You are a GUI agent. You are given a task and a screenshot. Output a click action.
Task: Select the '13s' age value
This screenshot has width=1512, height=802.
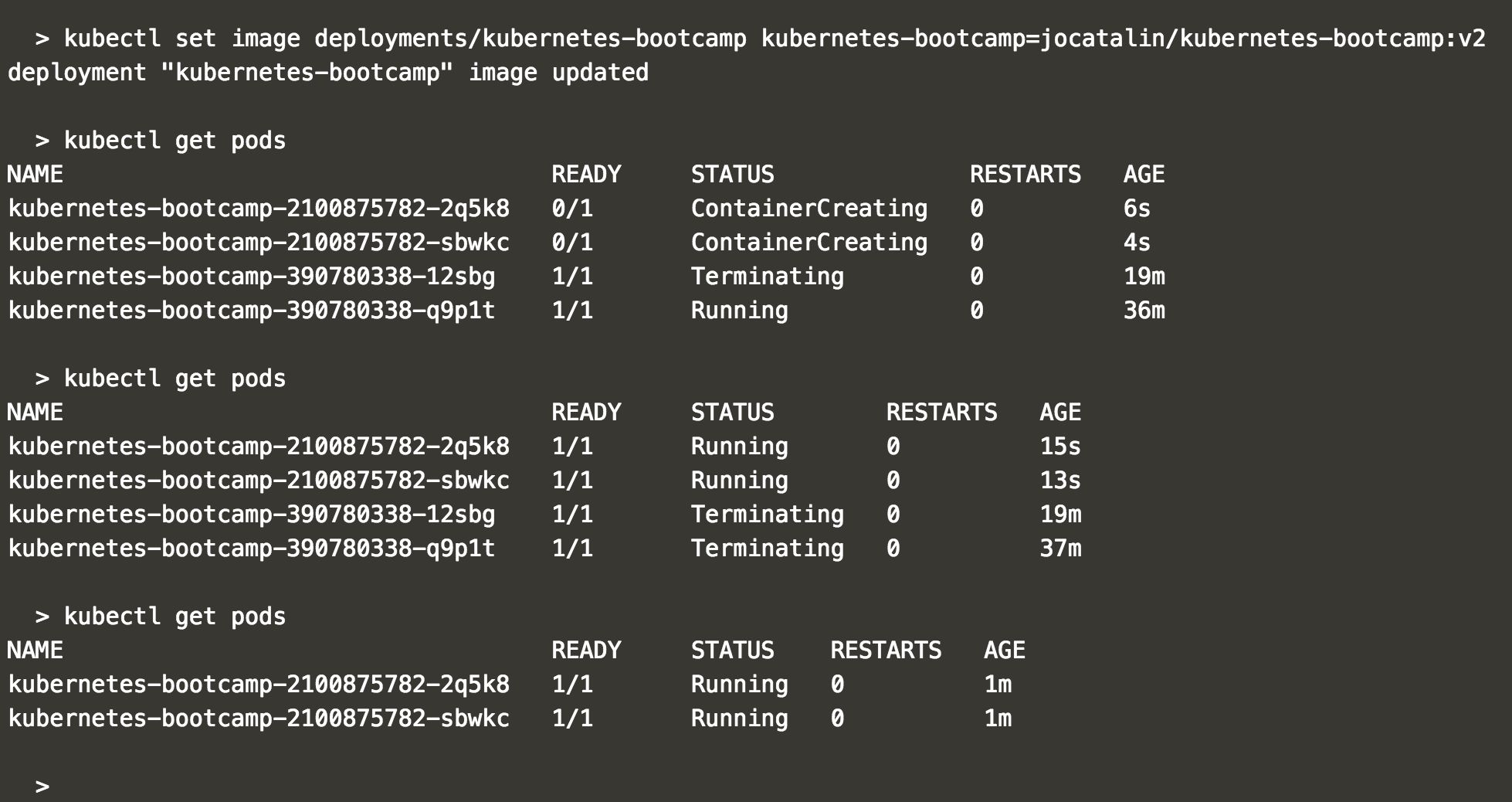[1060, 481]
